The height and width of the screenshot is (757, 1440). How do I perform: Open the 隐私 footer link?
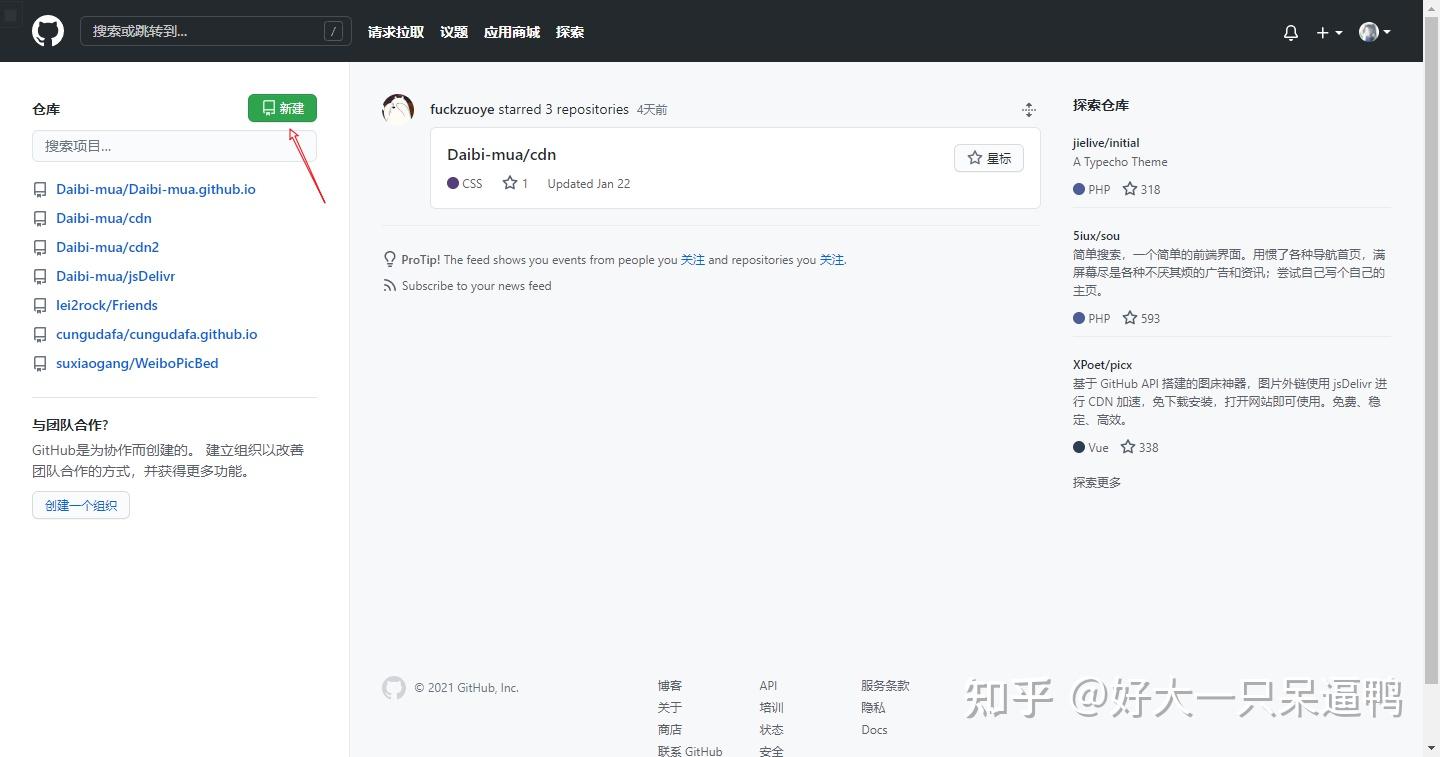coord(873,708)
